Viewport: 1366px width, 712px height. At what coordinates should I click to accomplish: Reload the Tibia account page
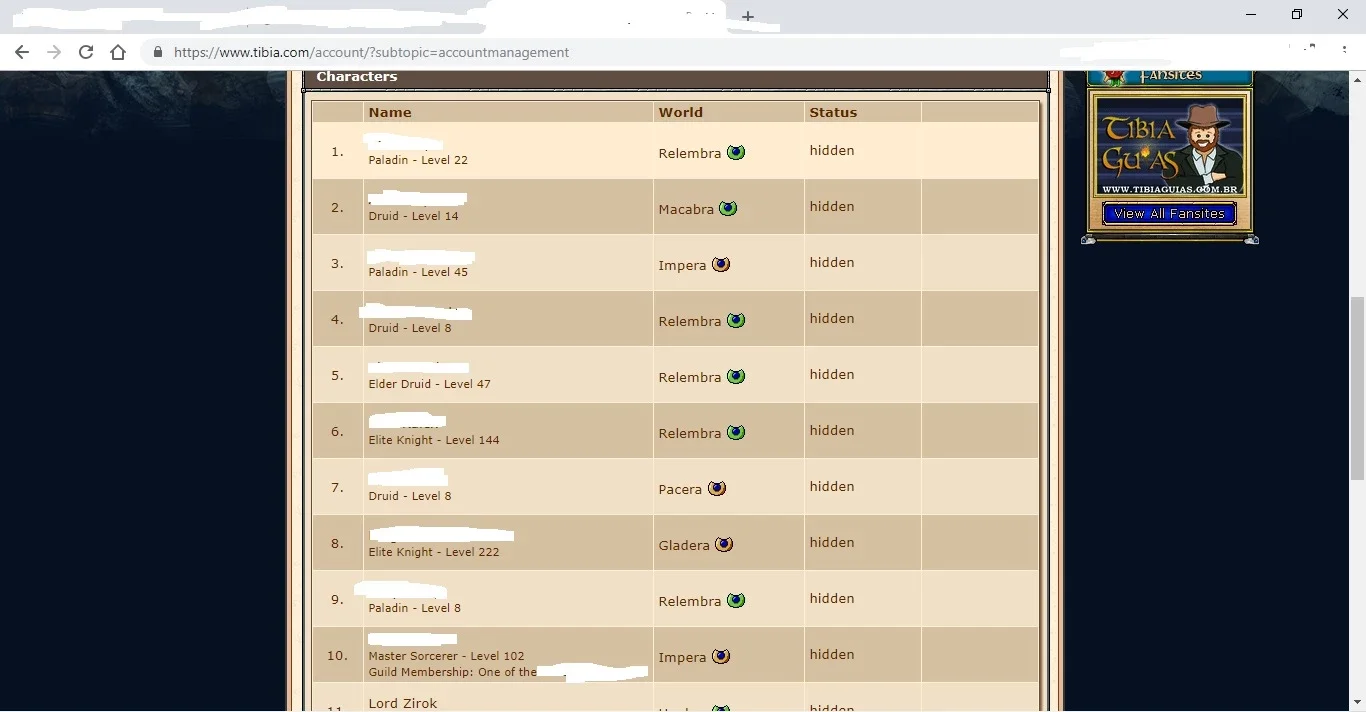[86, 52]
